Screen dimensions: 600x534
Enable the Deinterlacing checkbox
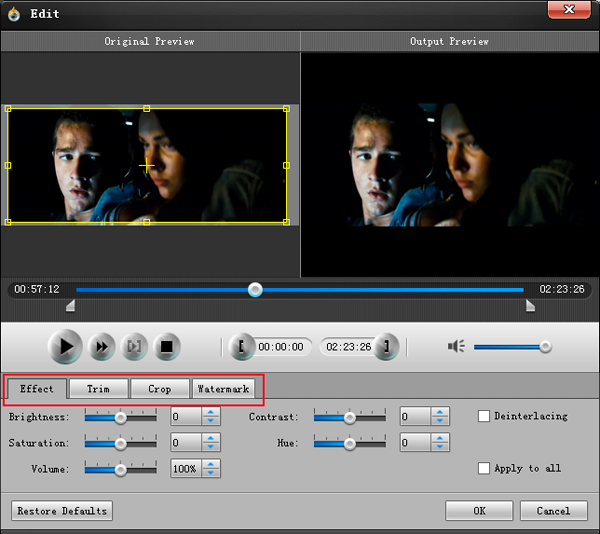[484, 416]
